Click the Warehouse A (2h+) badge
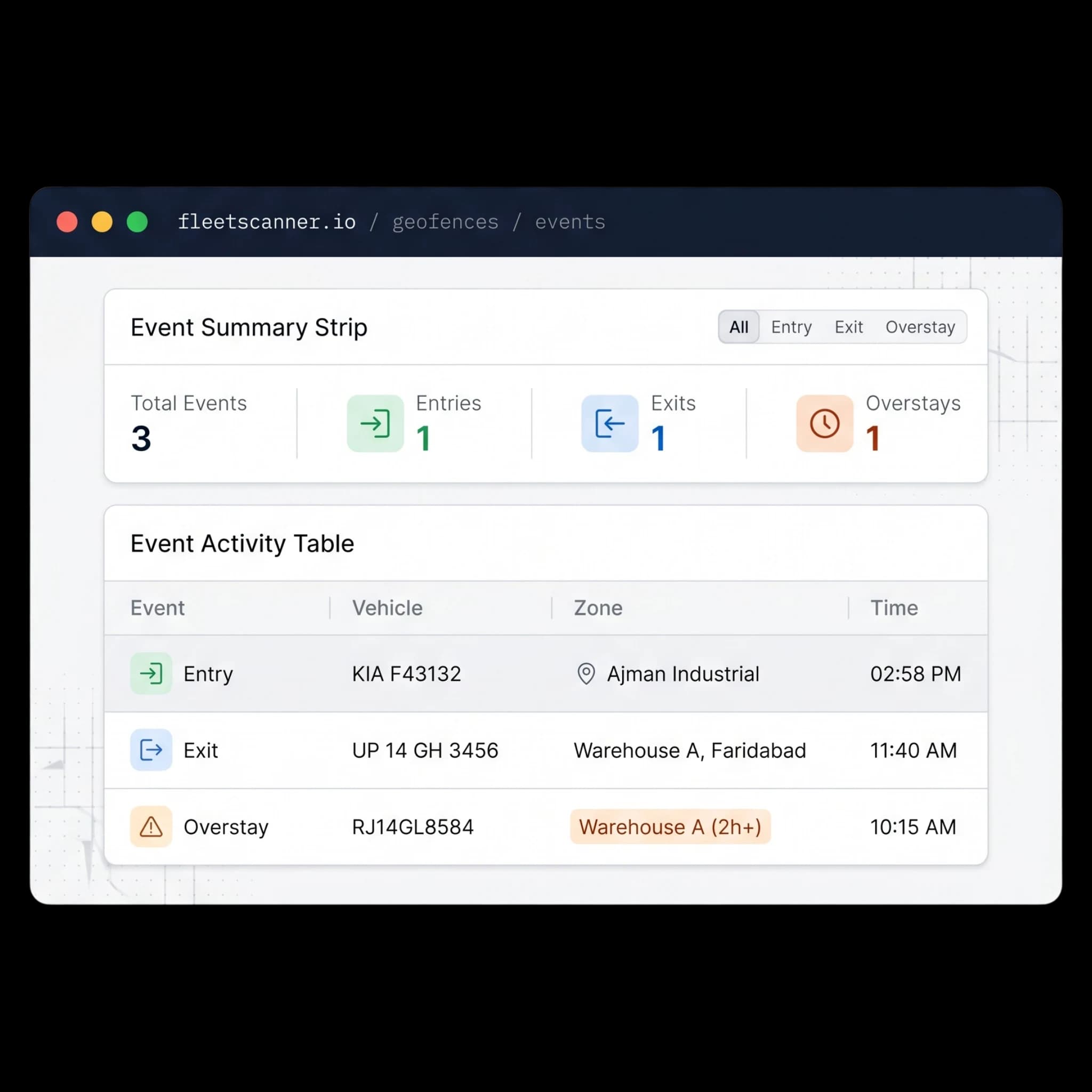The width and height of the screenshot is (1092, 1092). [x=670, y=827]
